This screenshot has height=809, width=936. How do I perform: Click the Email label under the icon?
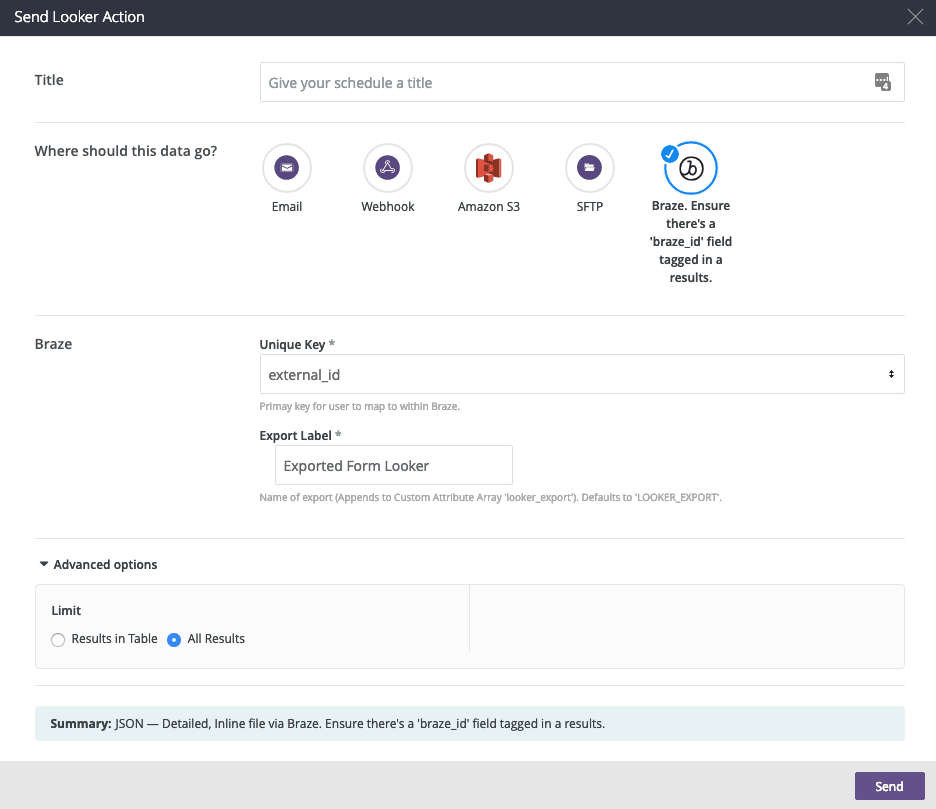pos(287,207)
